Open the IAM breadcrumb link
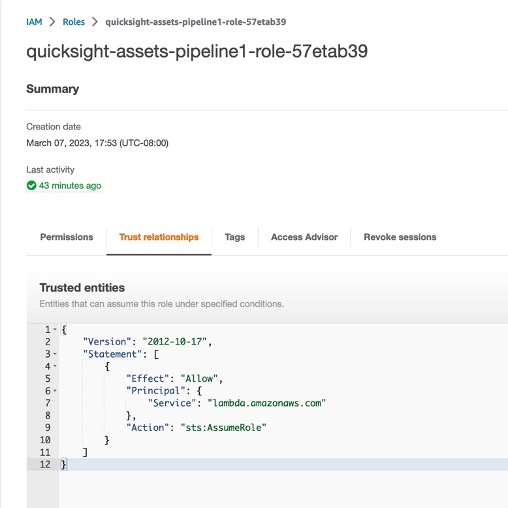Screen dimensions: 508x508 pos(34,22)
